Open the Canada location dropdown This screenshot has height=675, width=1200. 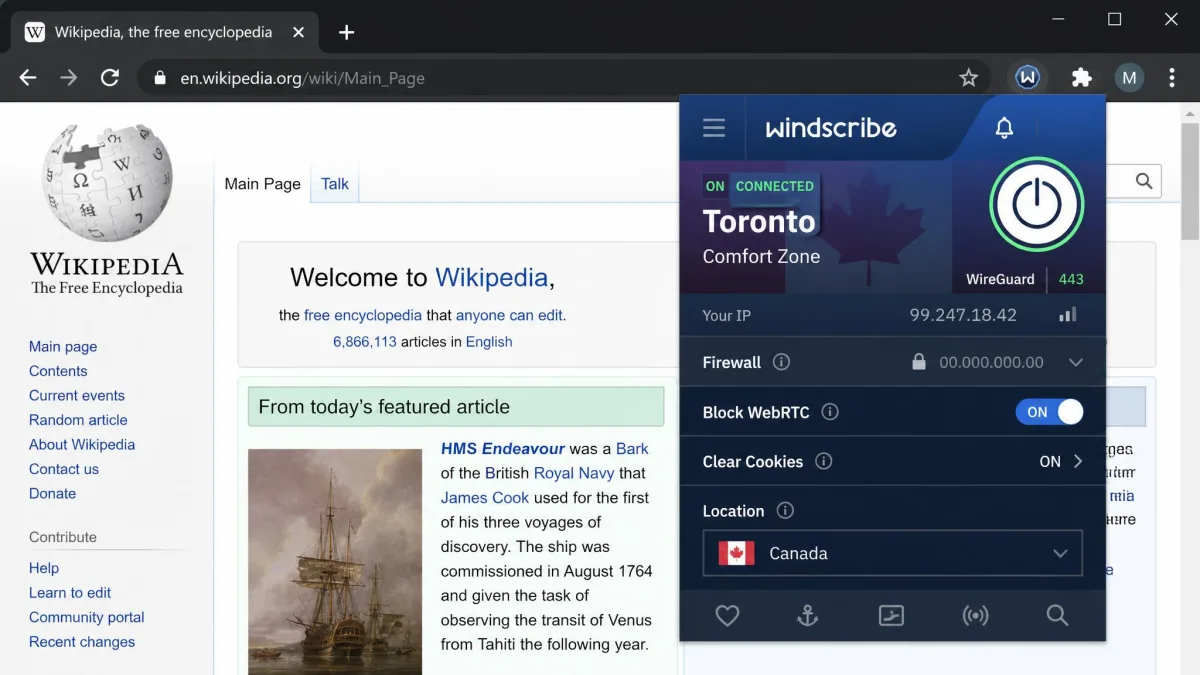[x=892, y=553]
